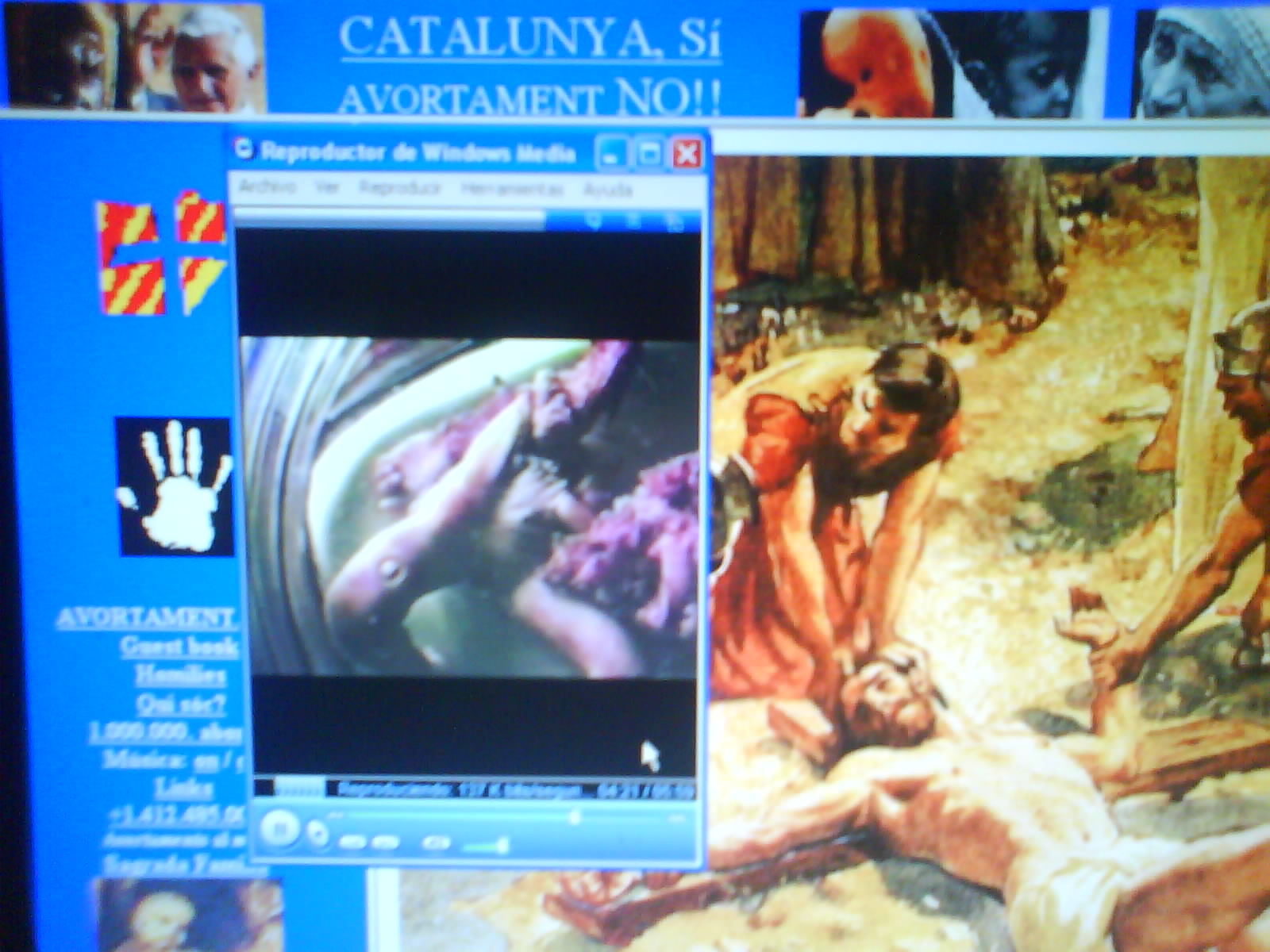Open the Sagrada Família sidebar link
Viewport: 1270px width, 952px height.
185,864
